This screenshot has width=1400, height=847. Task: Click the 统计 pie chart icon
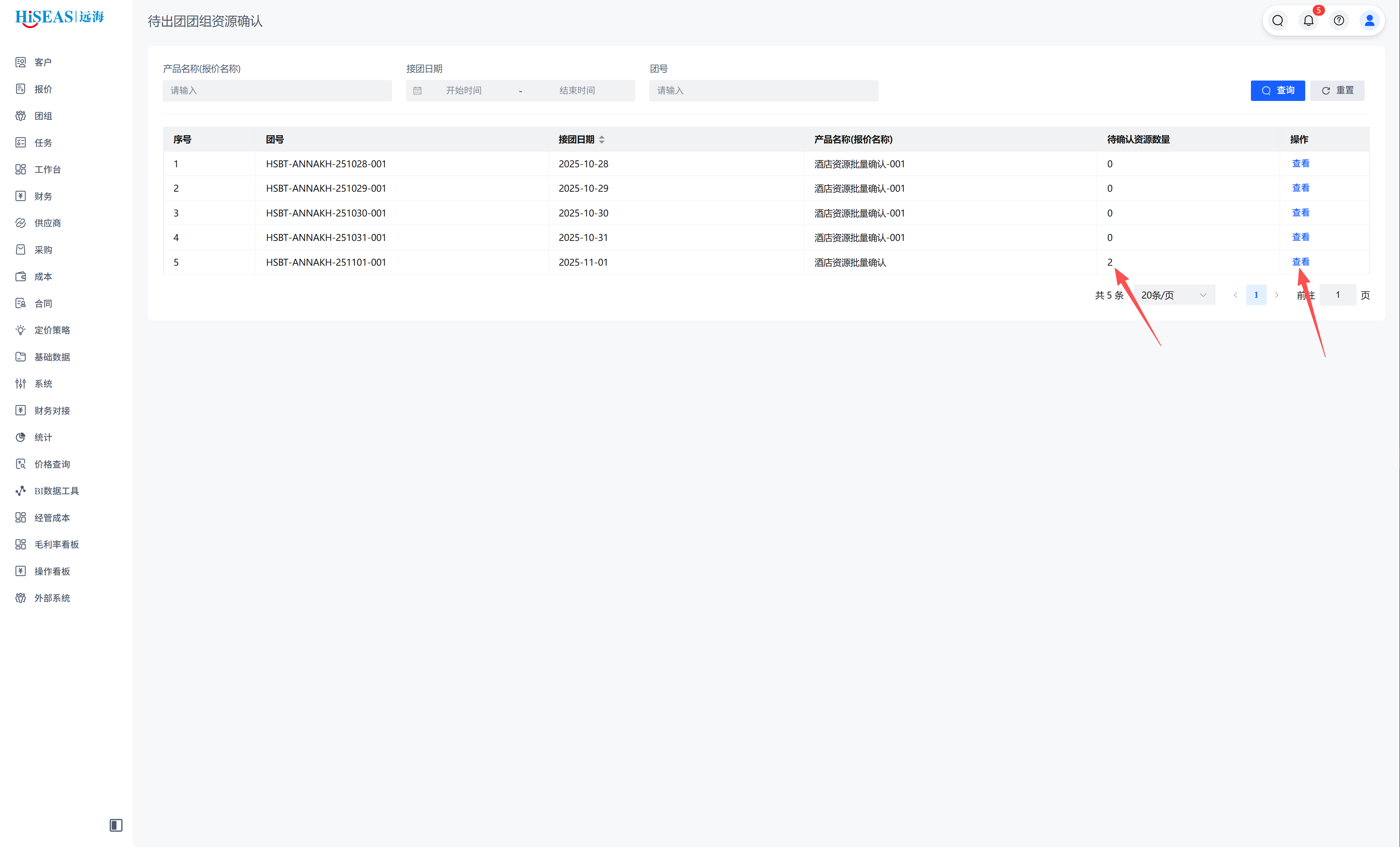[21, 437]
